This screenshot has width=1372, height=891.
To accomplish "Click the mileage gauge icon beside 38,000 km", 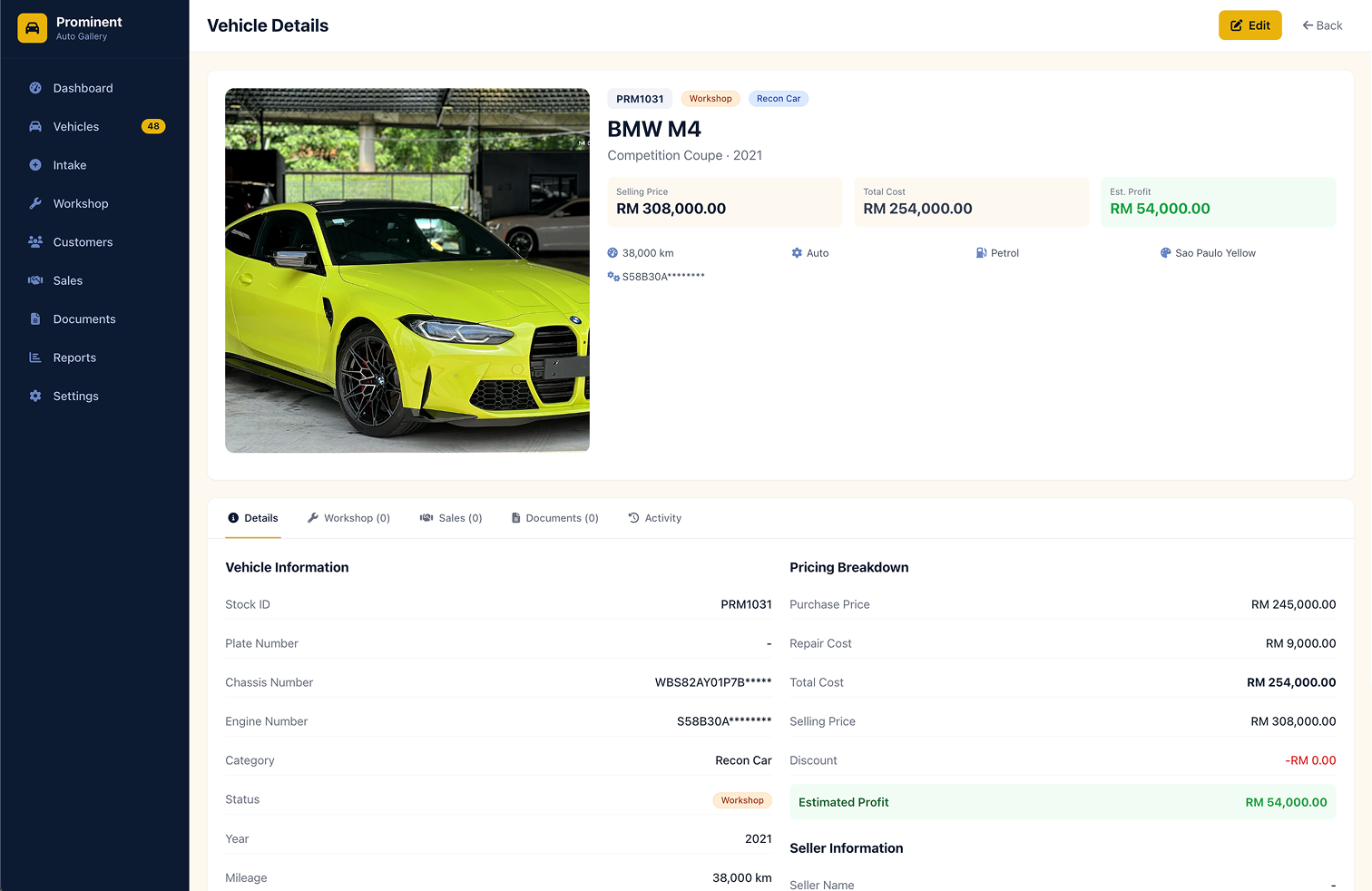I will click(x=612, y=253).
